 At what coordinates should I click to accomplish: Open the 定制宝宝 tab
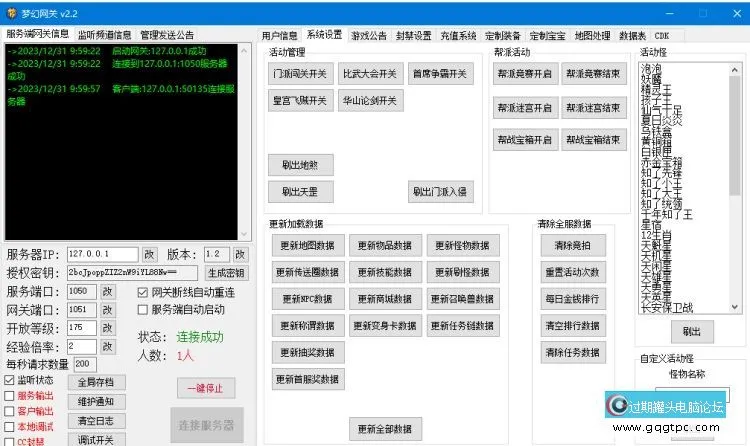tap(548, 36)
